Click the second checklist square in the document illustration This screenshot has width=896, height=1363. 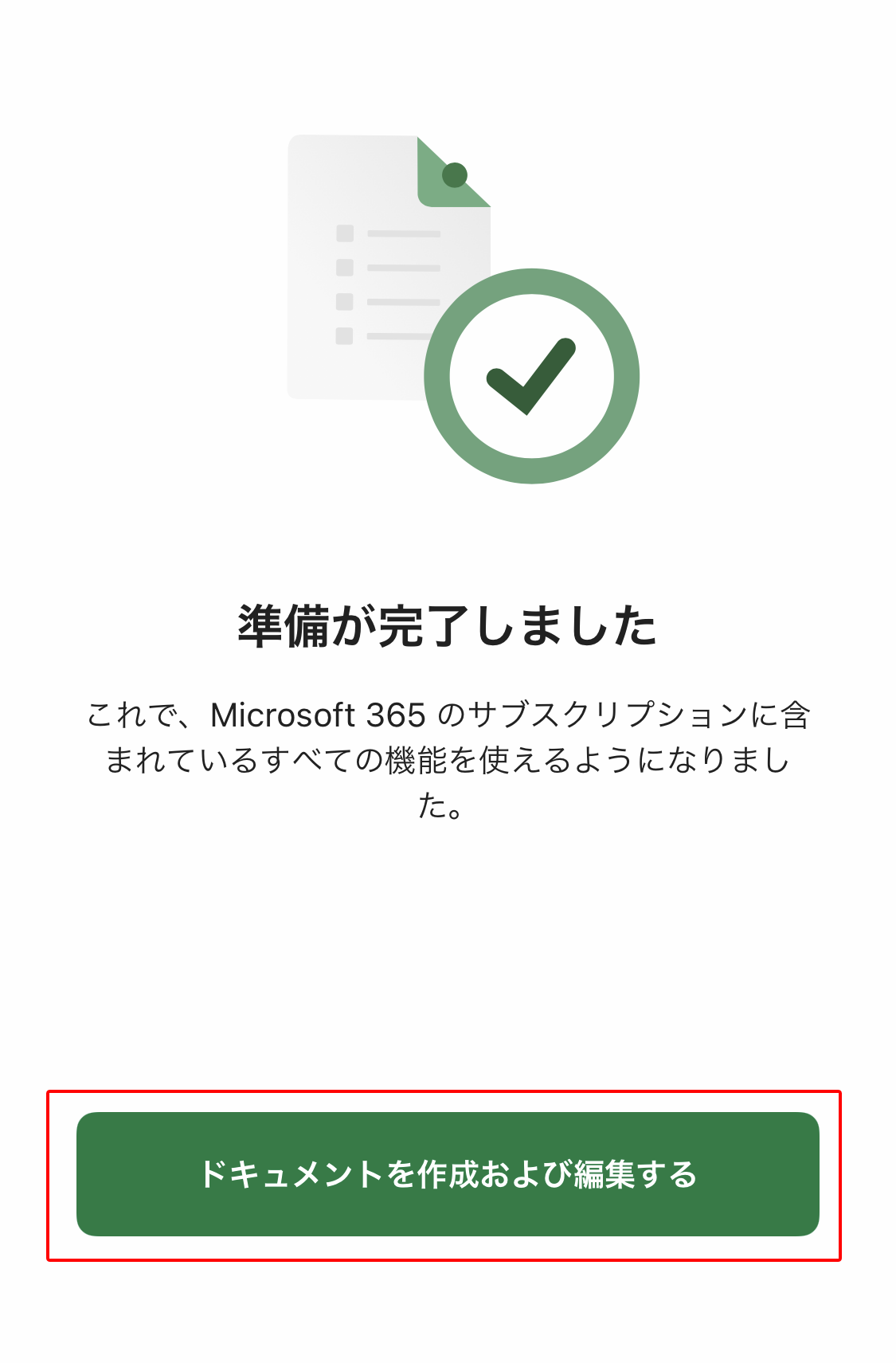[x=345, y=268]
